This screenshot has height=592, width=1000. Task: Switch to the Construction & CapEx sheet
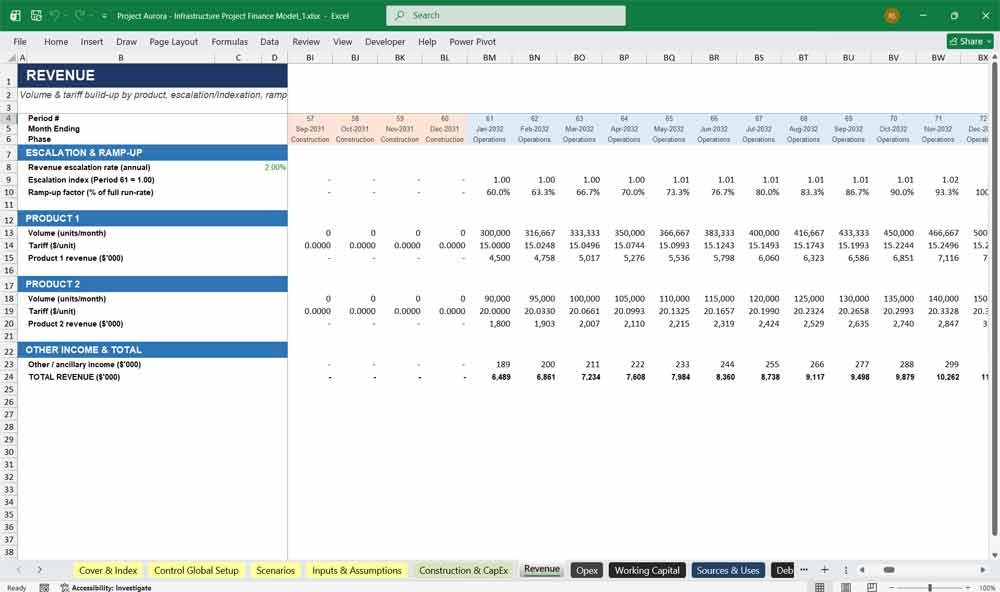[x=463, y=570]
